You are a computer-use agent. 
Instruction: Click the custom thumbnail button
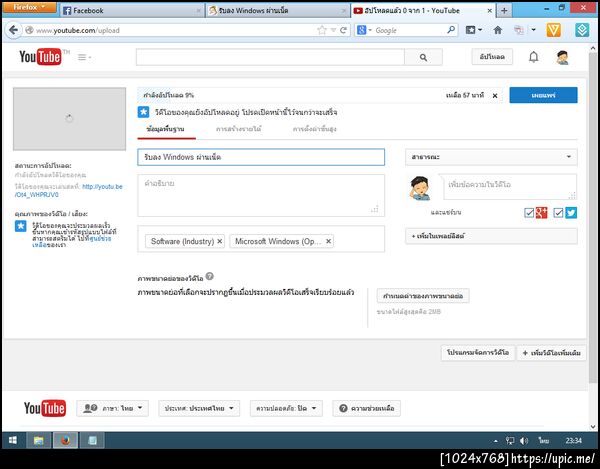tap(423, 296)
